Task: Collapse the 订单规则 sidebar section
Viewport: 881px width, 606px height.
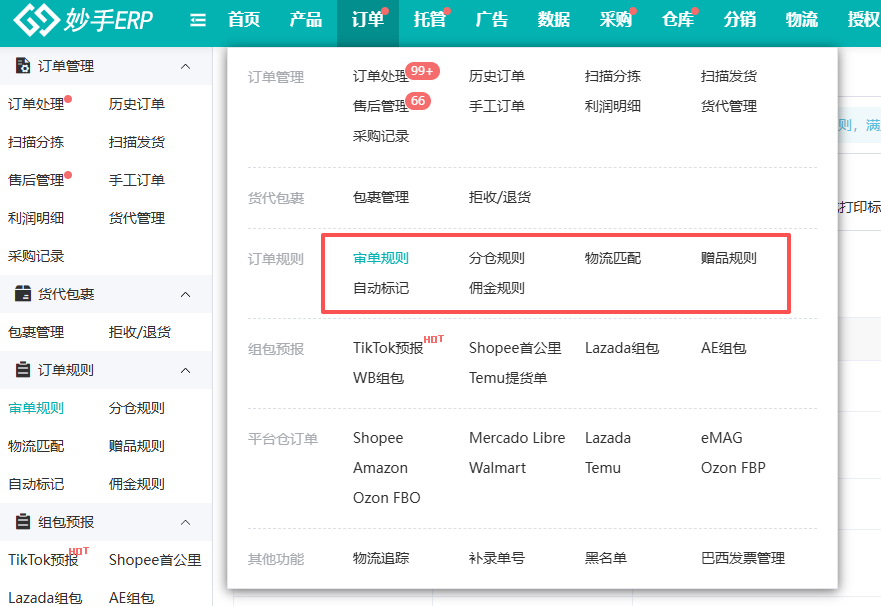Action: click(x=185, y=369)
